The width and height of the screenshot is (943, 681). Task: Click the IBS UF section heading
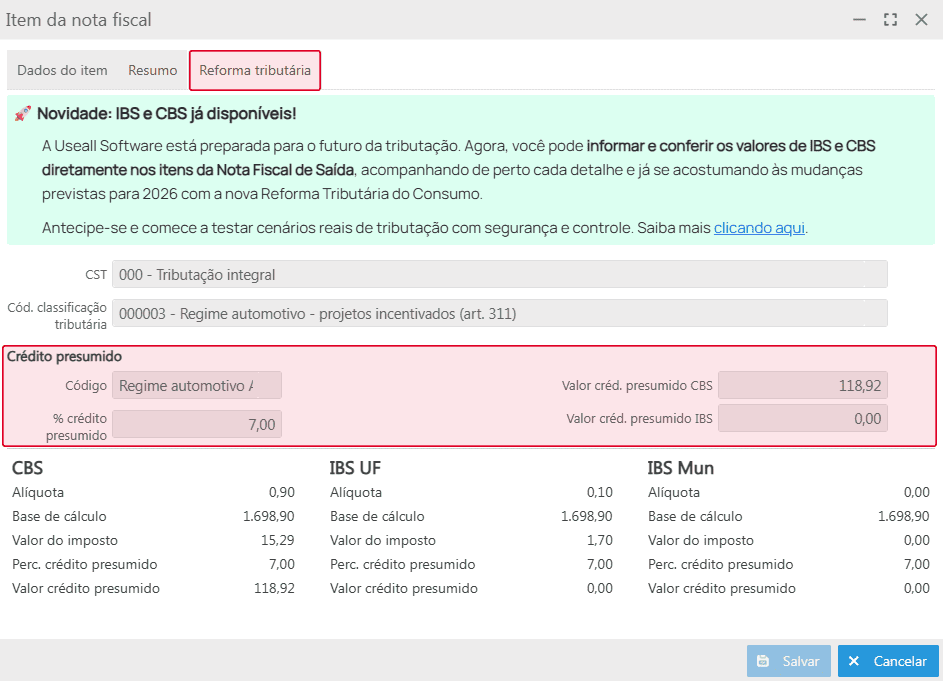click(x=355, y=468)
